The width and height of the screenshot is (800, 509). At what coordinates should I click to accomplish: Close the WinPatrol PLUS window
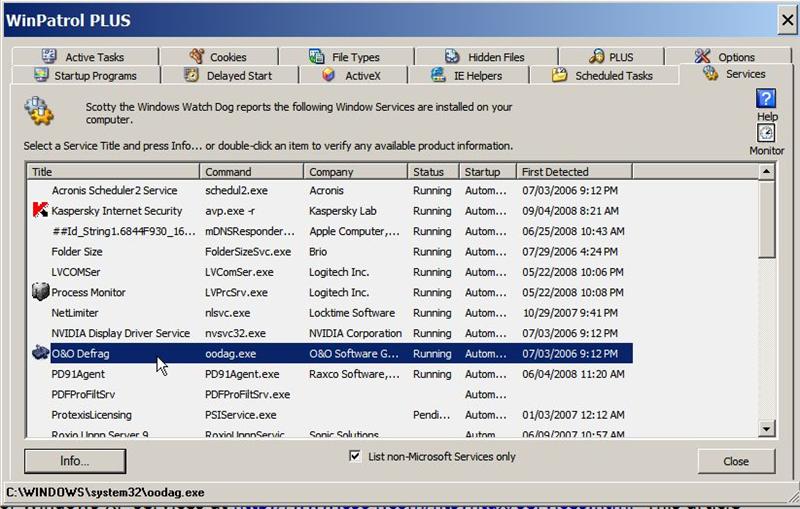pyautogui.click(x=787, y=20)
